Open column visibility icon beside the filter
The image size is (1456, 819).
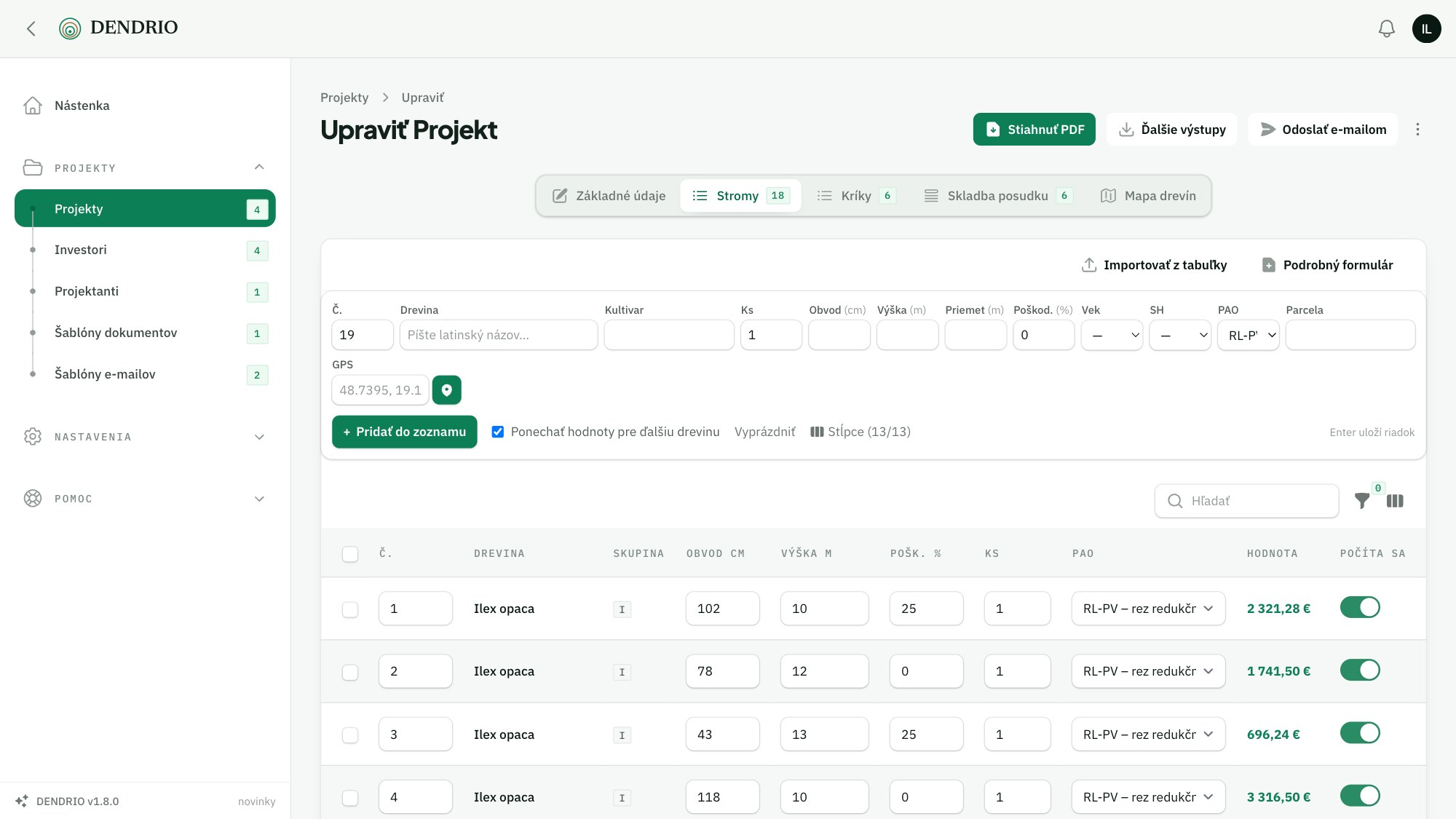point(1395,501)
